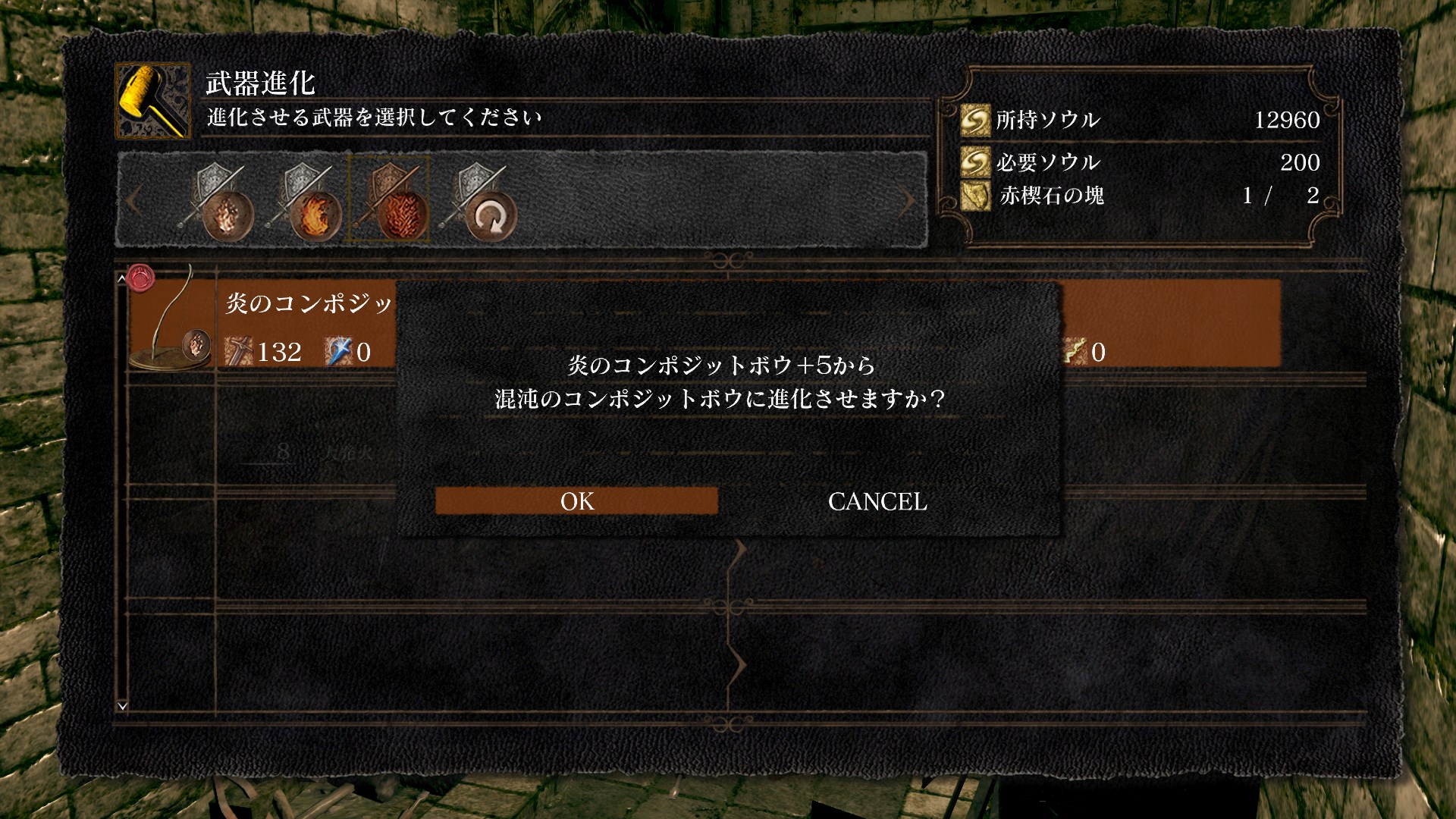Click the soul icon beside 所持ソウル
The height and width of the screenshot is (819, 1456).
pyautogui.click(x=975, y=120)
